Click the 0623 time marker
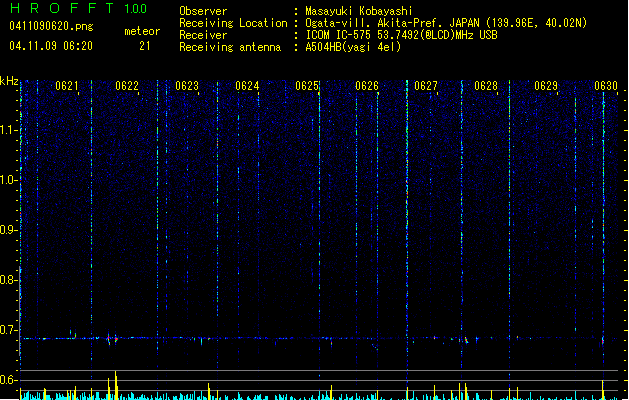This screenshot has width=629, height=400. [x=187, y=86]
